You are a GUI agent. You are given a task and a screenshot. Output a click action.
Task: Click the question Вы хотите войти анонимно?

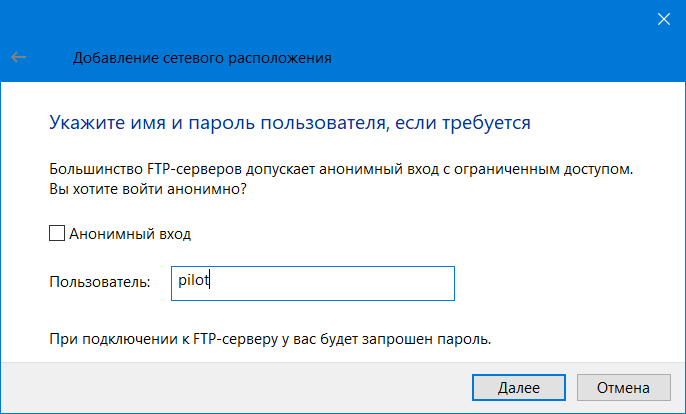(148, 188)
